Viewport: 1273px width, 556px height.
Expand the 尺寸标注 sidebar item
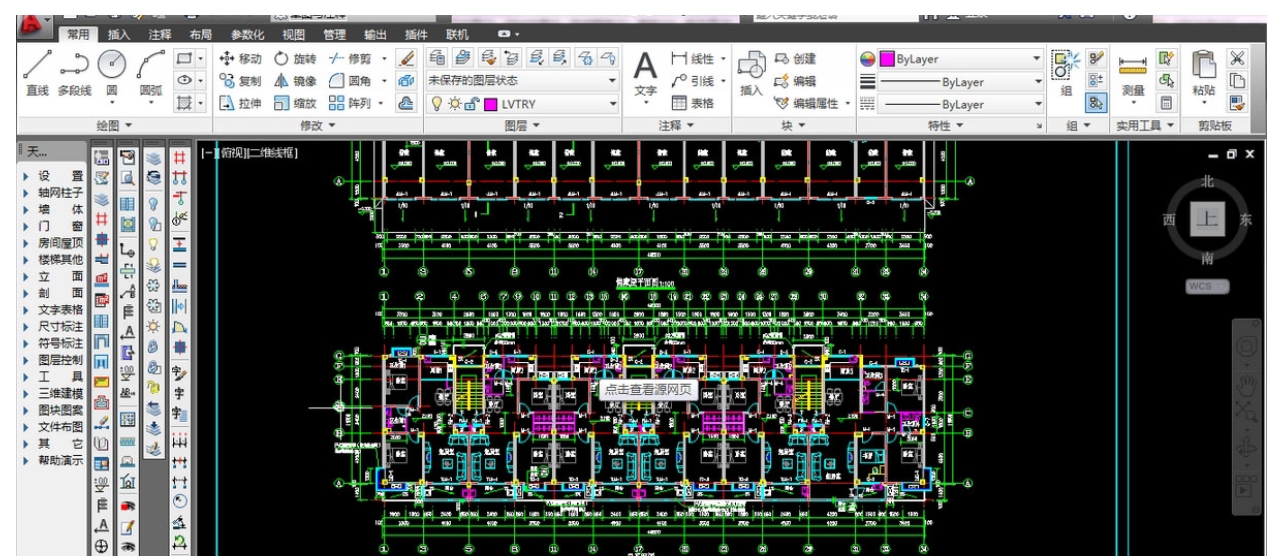click(x=55, y=326)
